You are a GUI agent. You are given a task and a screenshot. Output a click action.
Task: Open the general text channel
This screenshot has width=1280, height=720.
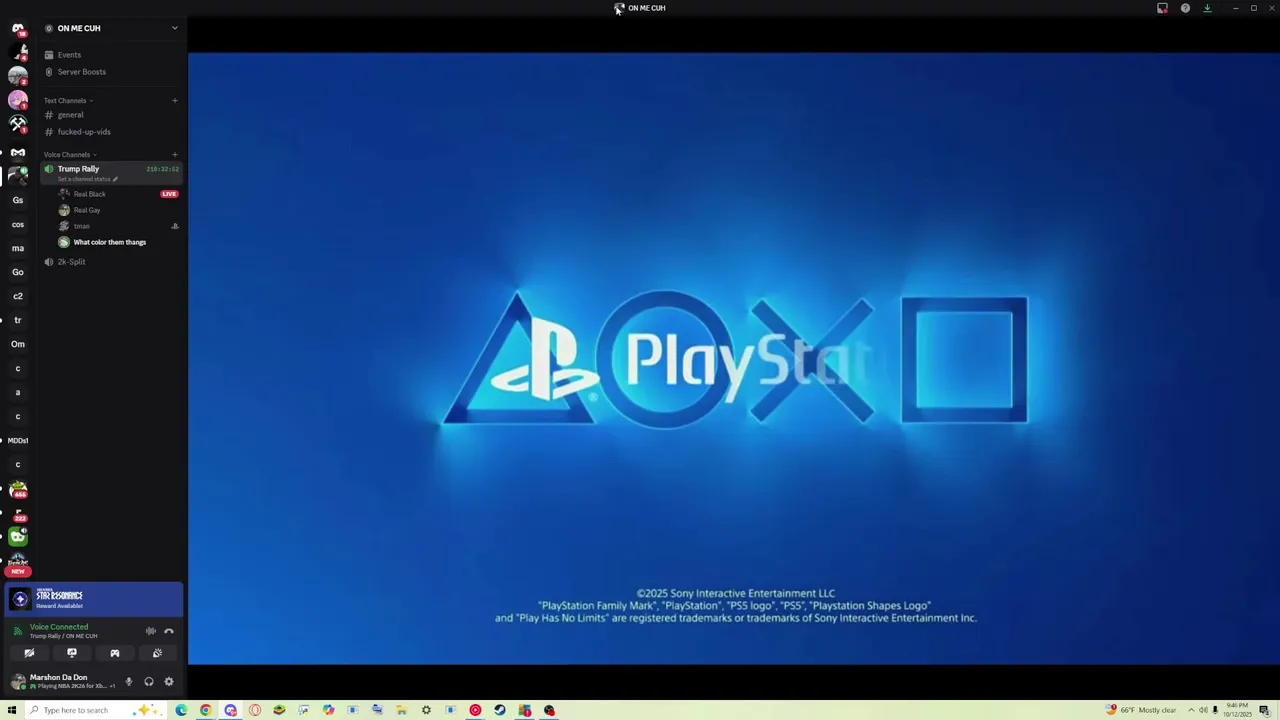coord(70,115)
